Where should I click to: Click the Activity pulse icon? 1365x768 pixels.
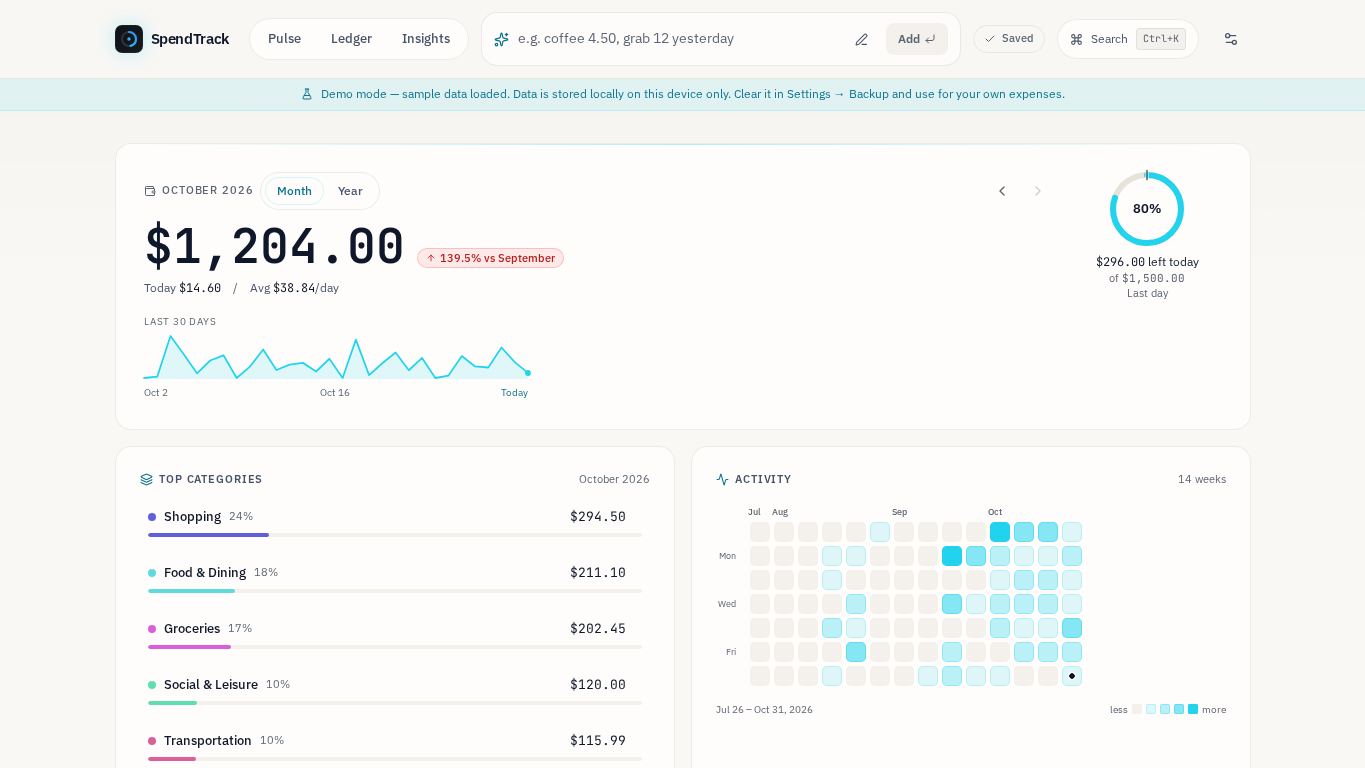point(723,480)
